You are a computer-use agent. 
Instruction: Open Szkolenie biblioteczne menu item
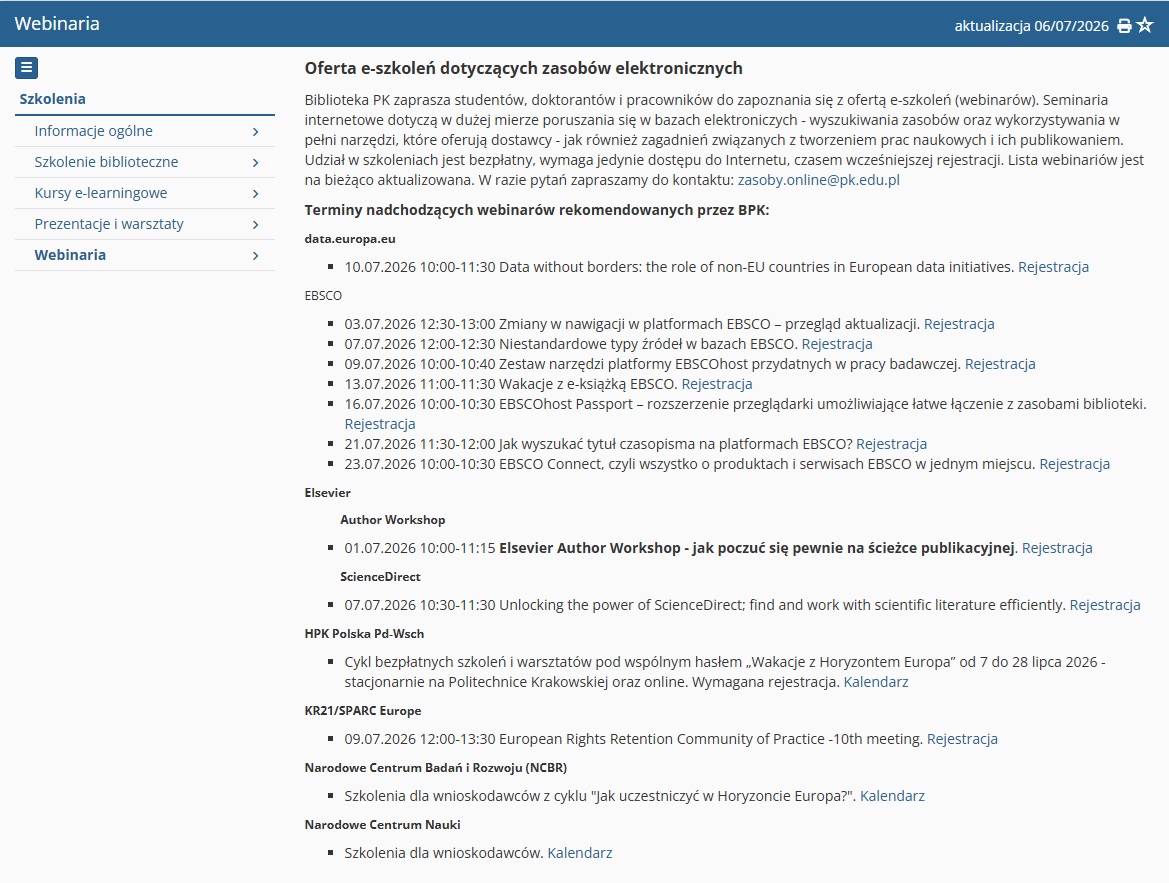[145, 162]
